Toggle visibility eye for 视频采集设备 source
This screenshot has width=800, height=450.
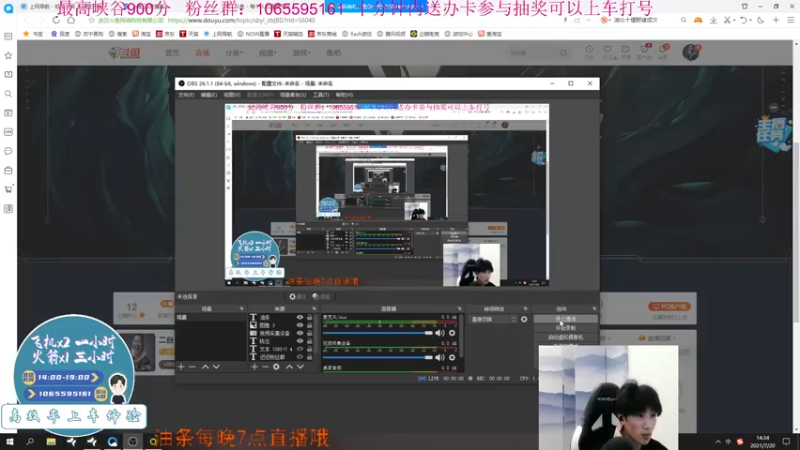click(300, 333)
